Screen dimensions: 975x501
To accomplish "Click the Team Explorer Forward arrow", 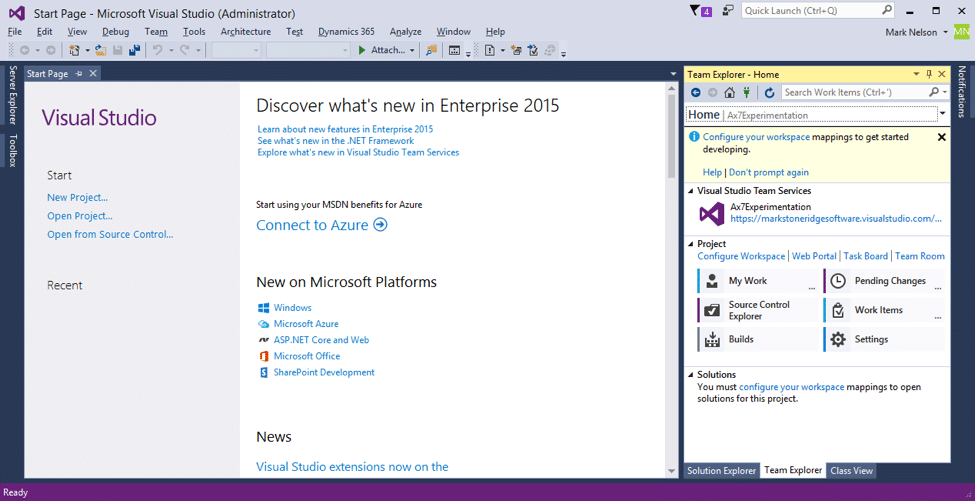I will [713, 93].
